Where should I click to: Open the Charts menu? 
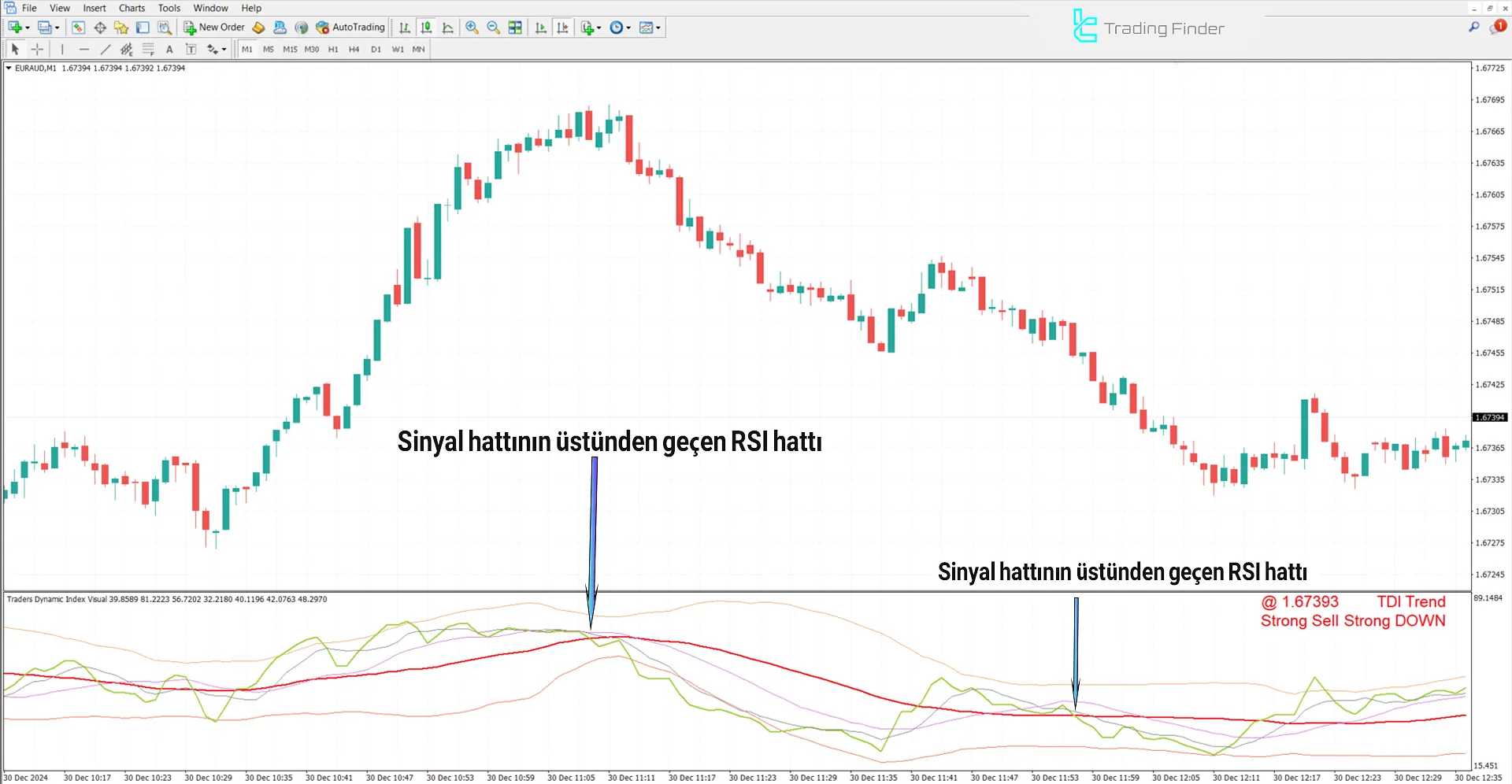click(132, 8)
